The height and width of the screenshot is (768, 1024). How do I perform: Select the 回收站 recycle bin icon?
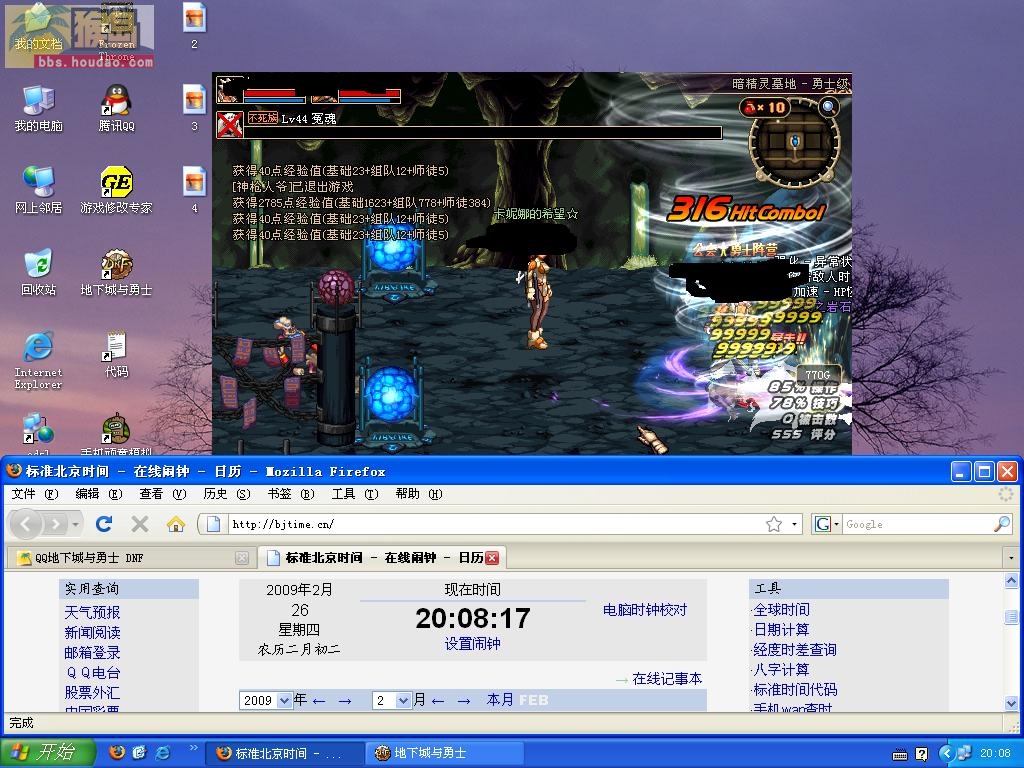pyautogui.click(x=39, y=272)
